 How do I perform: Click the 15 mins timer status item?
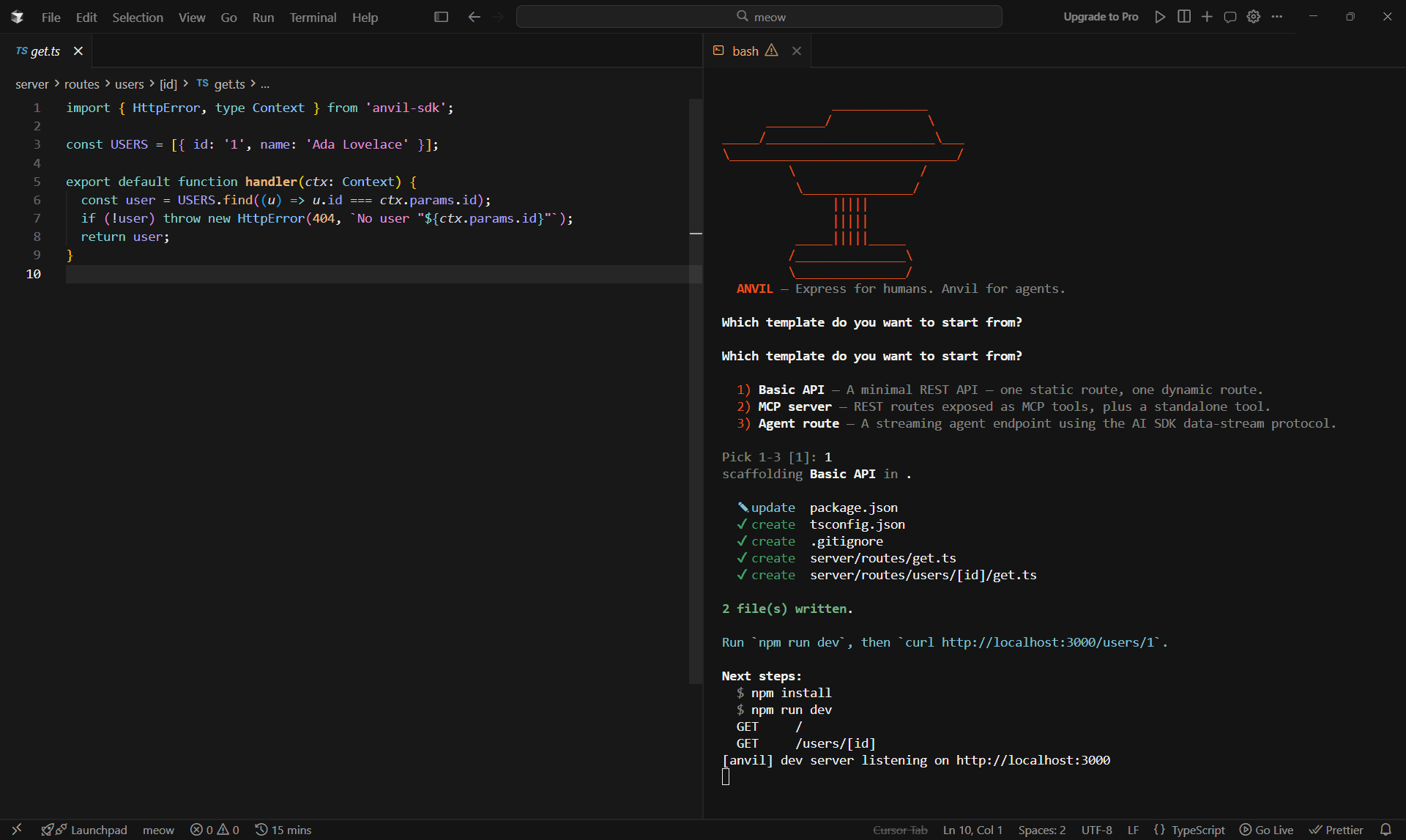click(283, 830)
